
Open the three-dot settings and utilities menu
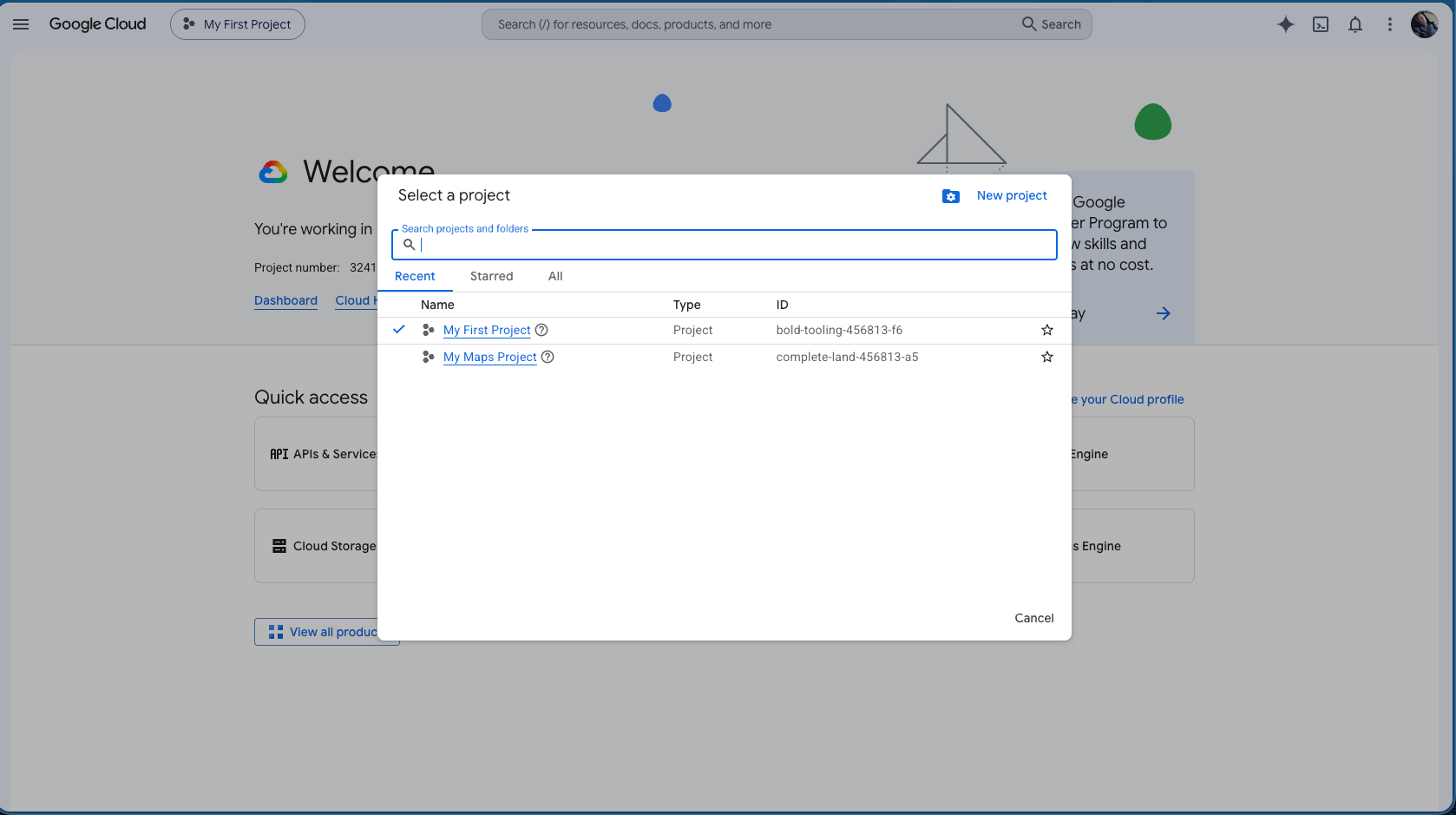(x=1390, y=24)
